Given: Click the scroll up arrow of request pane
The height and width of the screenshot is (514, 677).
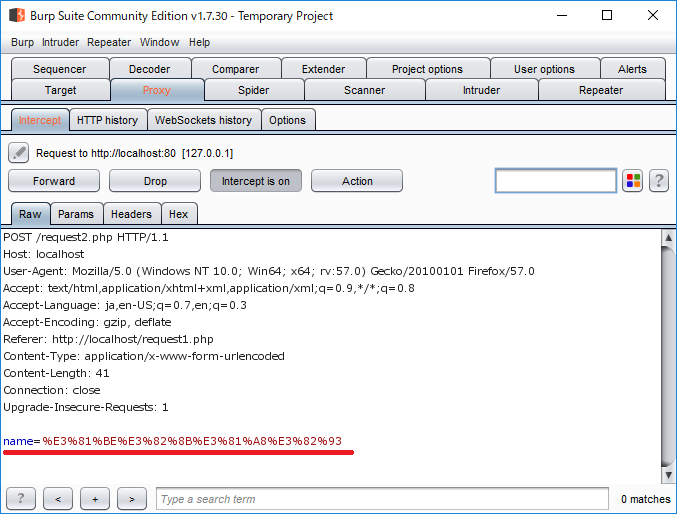Looking at the screenshot, I should [x=668, y=237].
